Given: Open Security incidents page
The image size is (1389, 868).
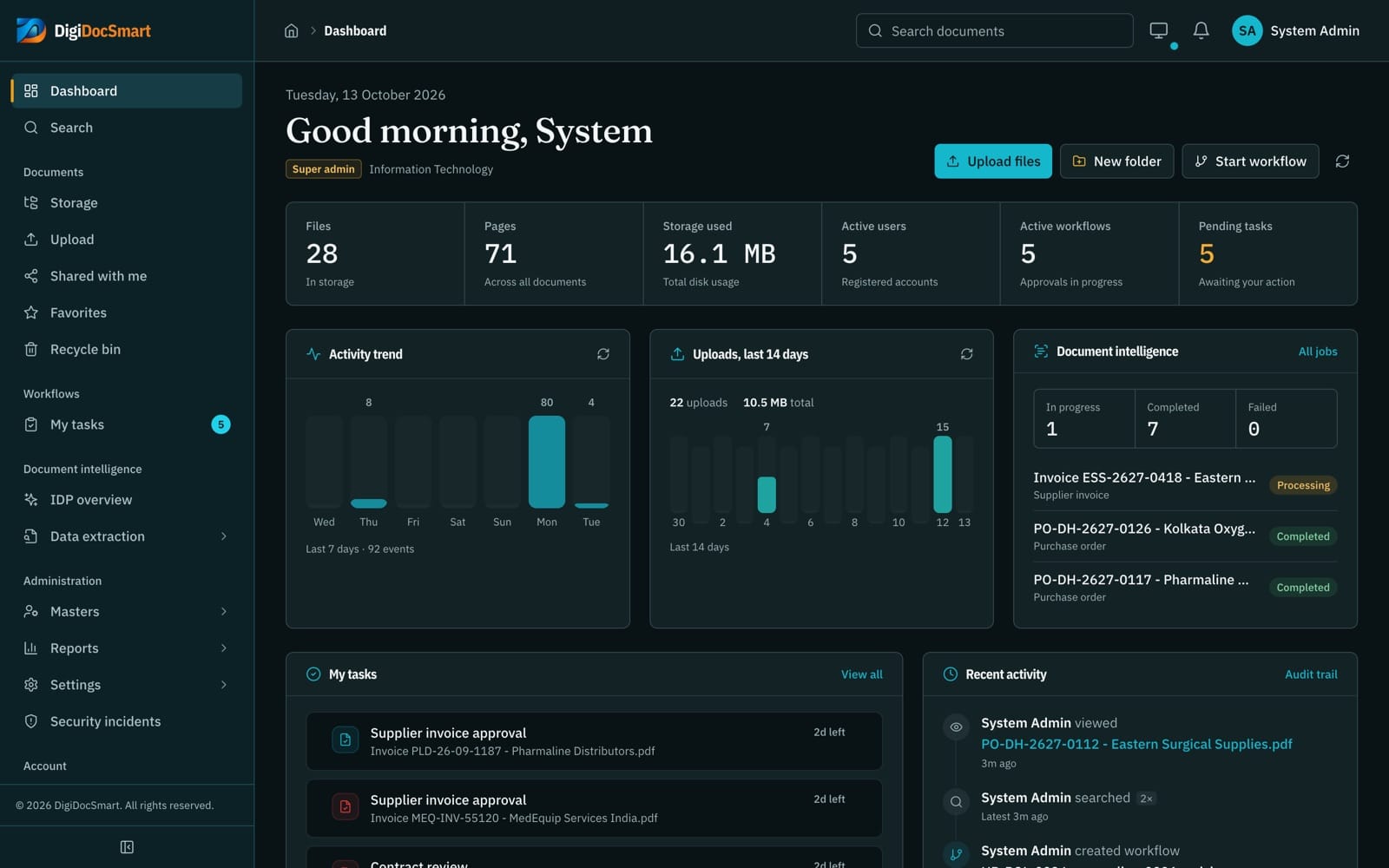Looking at the screenshot, I should point(127,721).
